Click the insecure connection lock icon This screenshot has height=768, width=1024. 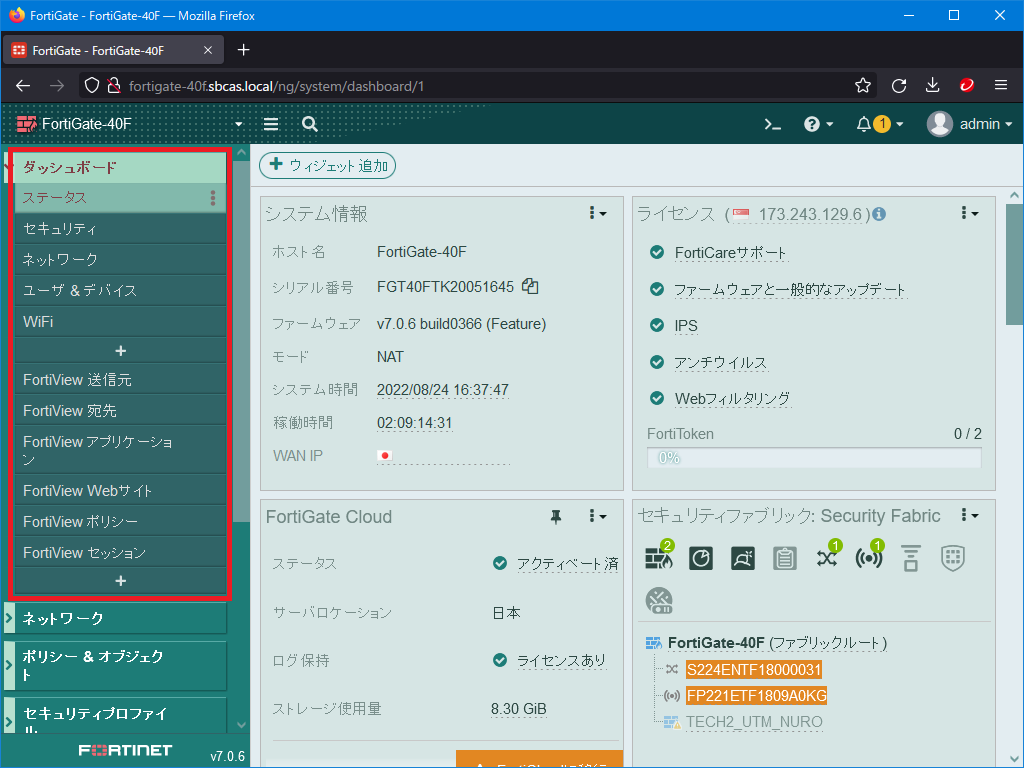(x=114, y=86)
